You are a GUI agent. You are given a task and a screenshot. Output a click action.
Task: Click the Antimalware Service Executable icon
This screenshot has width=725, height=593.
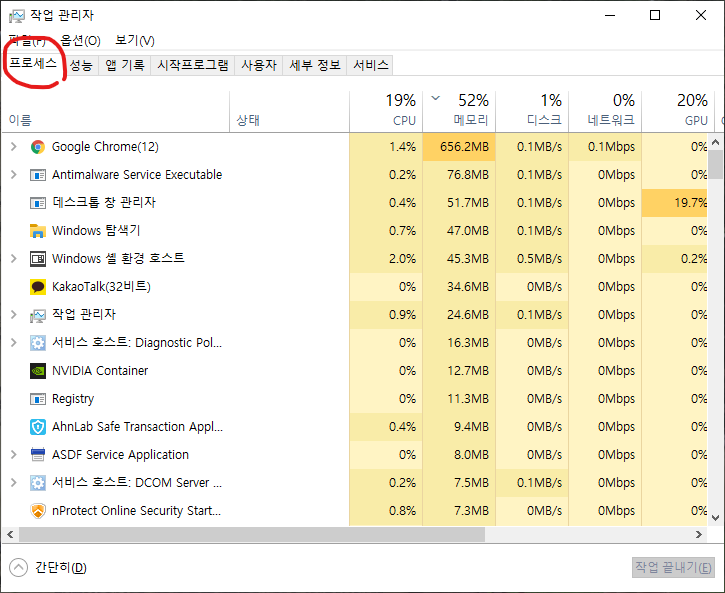click(38, 175)
